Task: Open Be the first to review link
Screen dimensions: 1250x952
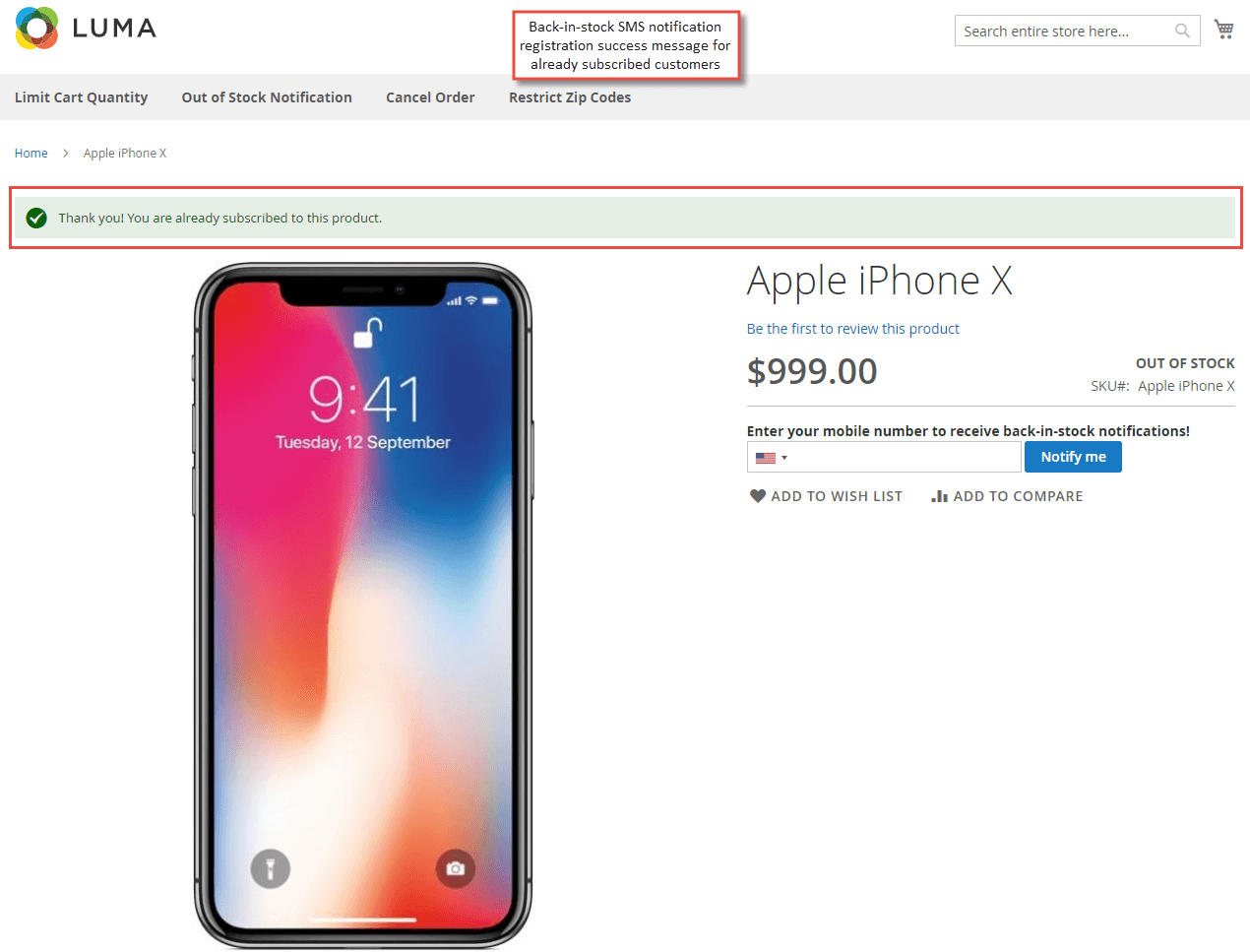Action: coord(852,329)
